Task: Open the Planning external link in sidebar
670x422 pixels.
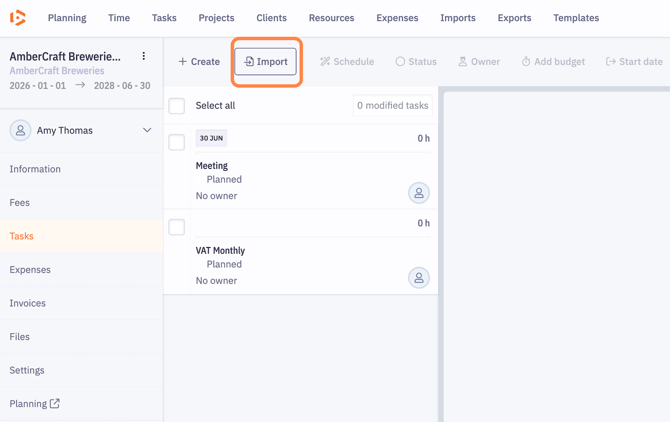Action: (x=35, y=404)
